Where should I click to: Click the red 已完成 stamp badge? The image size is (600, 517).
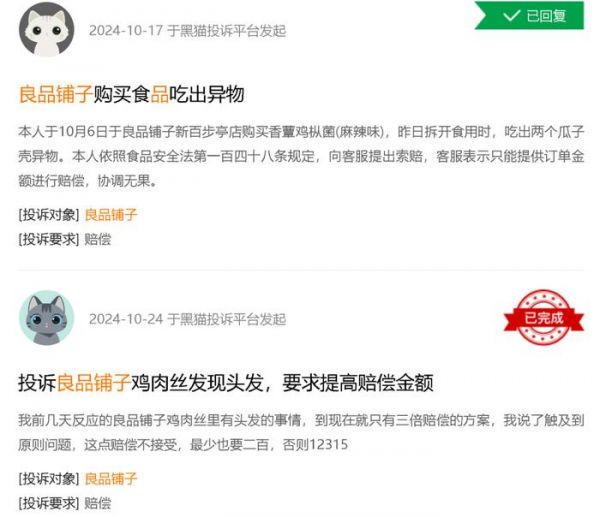(543, 318)
